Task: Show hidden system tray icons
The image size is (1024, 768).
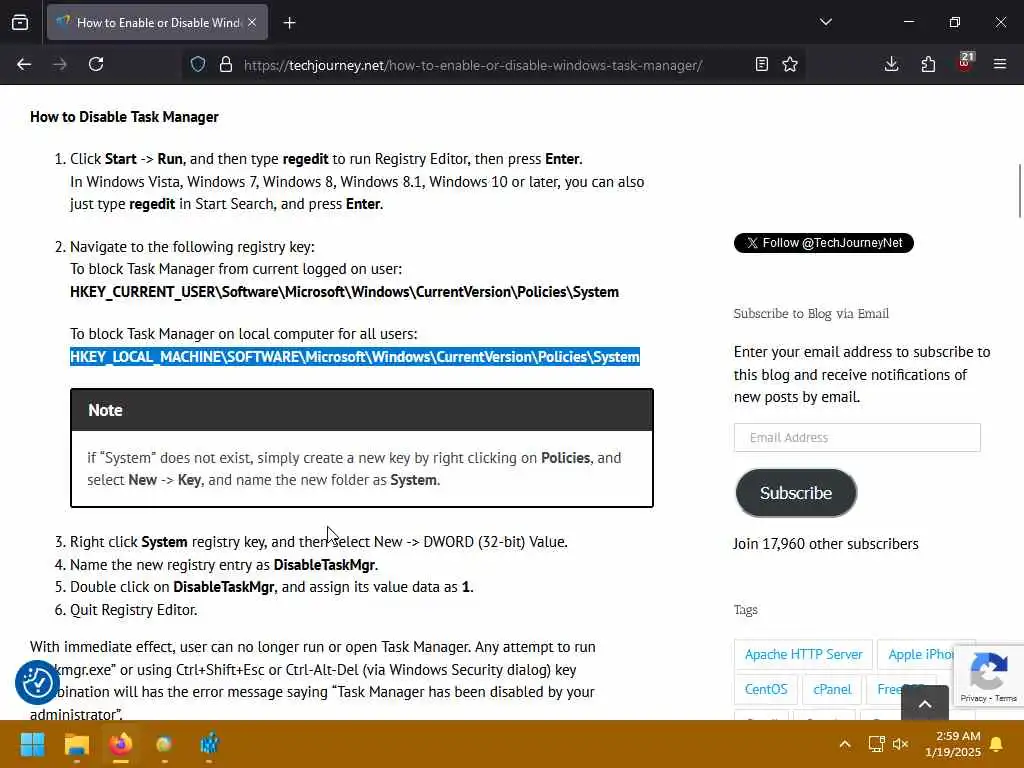Action: [844, 744]
